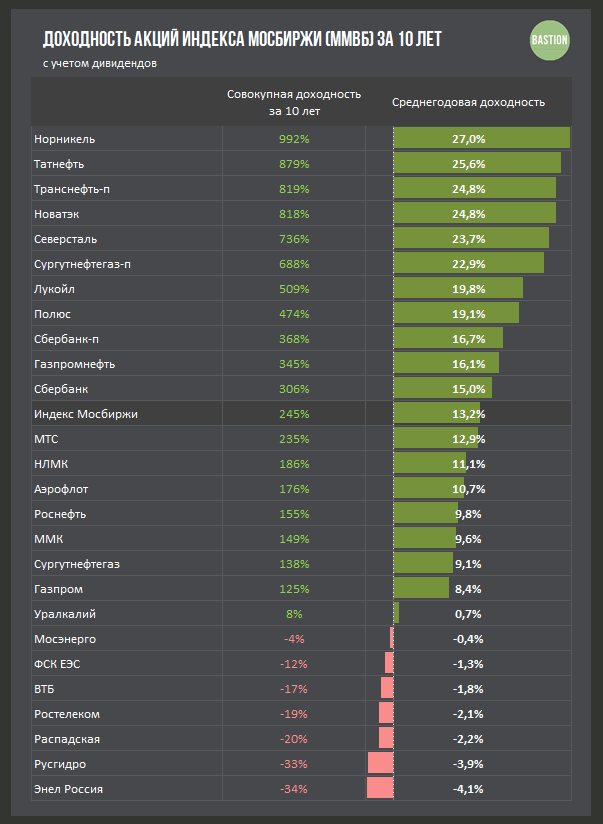
Task: Click the -2,1% label for Ростелеком
Action: coord(468,714)
